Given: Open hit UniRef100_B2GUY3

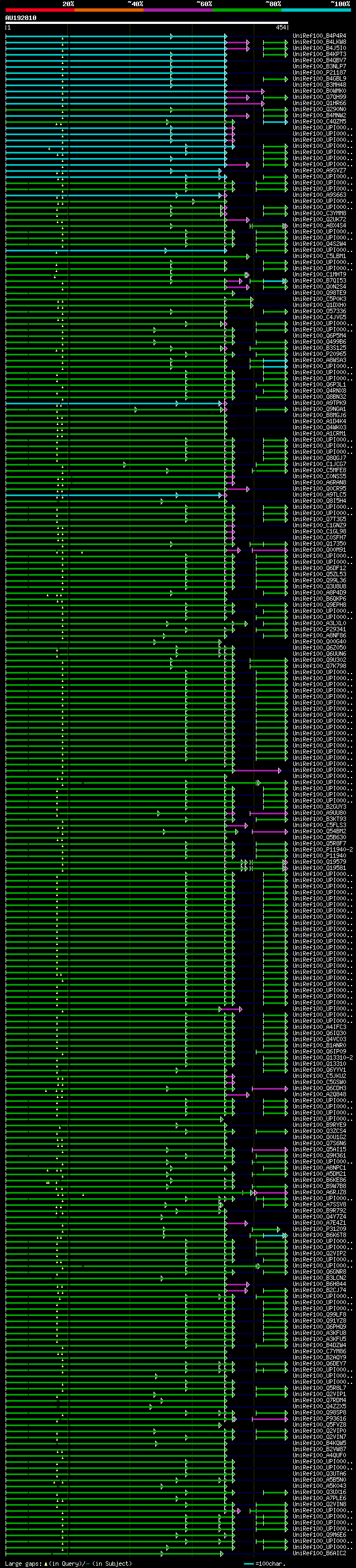Looking at the screenshot, I should click(319, 807).
